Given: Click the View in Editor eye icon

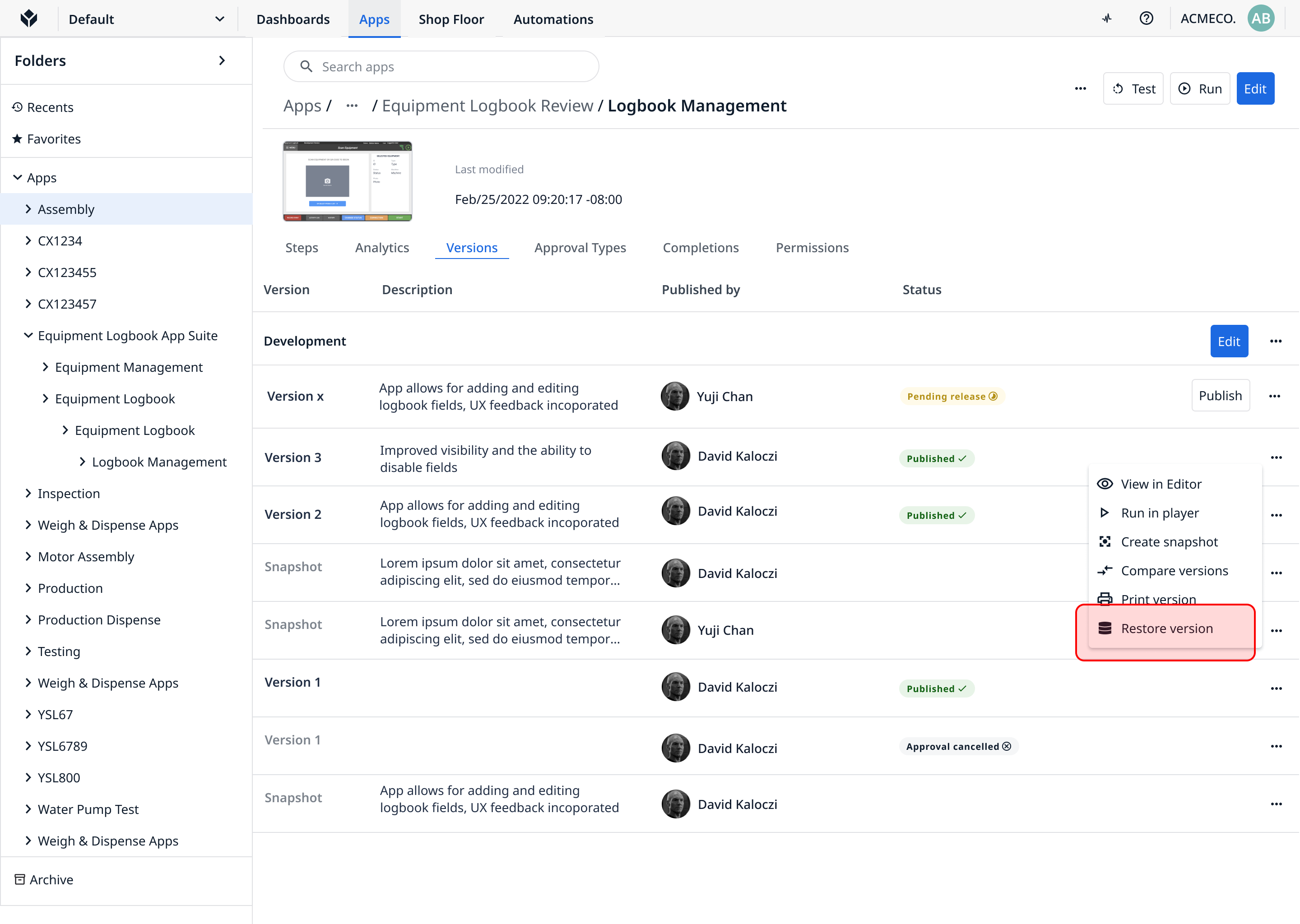Looking at the screenshot, I should click(1105, 484).
